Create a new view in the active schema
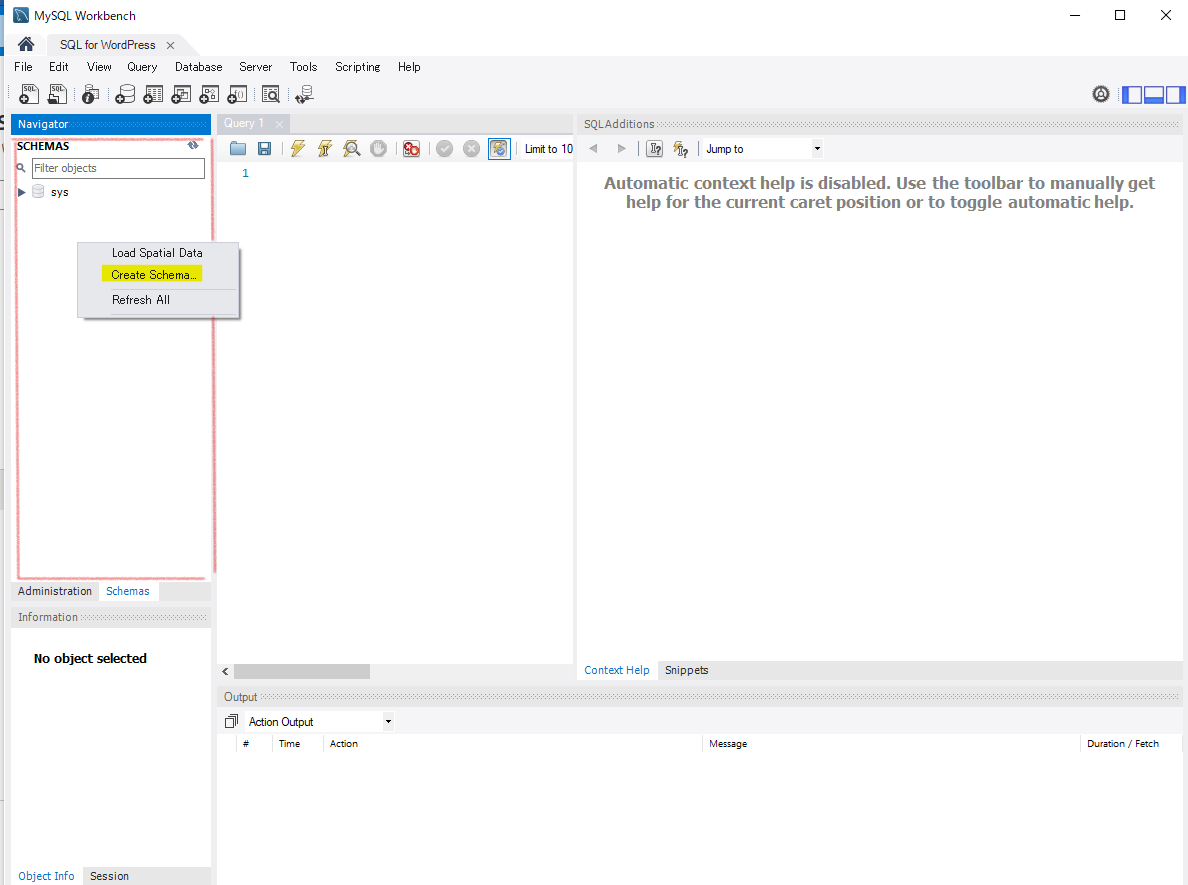The width and height of the screenshot is (1188, 885). [x=181, y=94]
